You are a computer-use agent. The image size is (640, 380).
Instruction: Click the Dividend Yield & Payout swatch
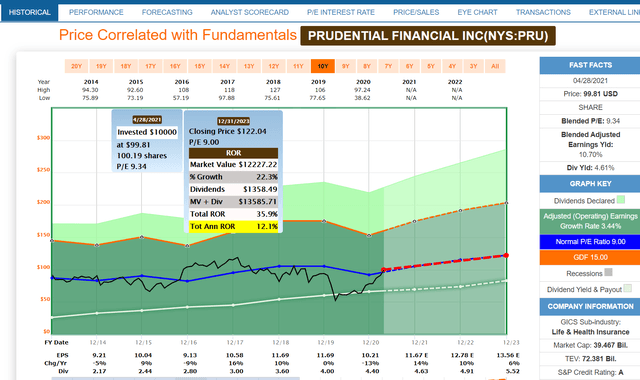628,288
